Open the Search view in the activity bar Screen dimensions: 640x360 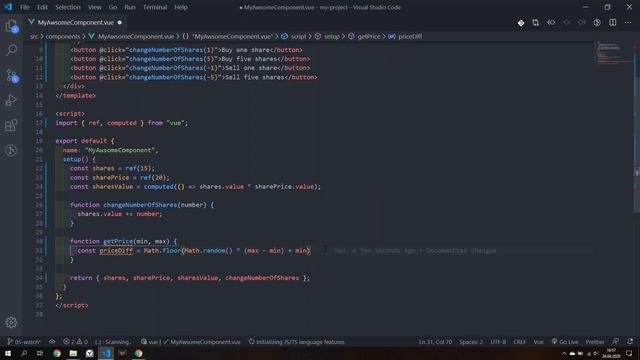tap(11, 50)
